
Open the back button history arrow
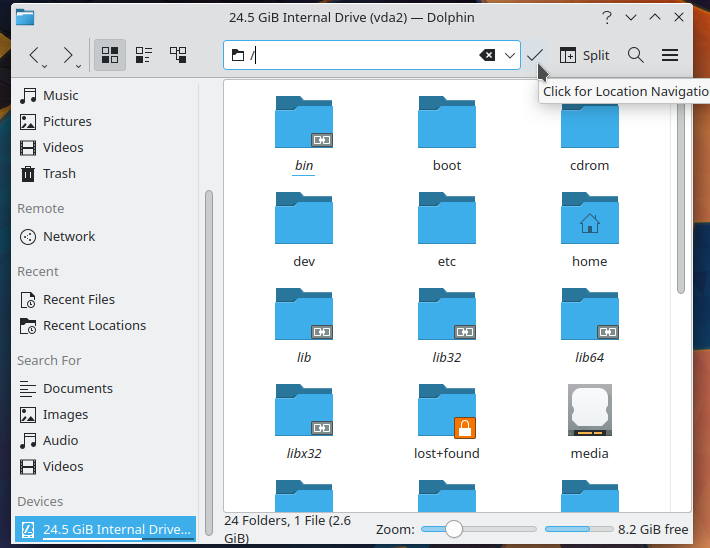point(46,64)
